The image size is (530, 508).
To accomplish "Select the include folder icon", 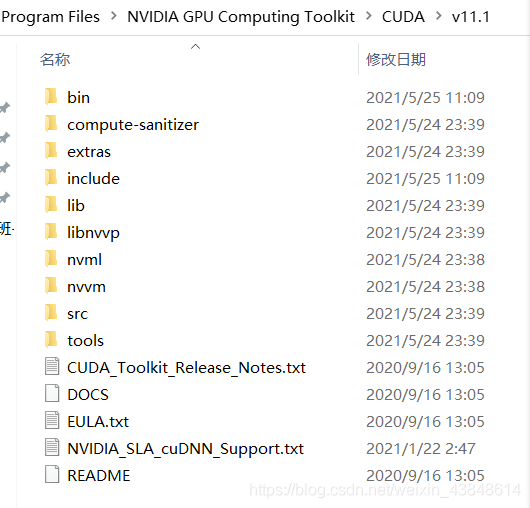I will (51, 178).
